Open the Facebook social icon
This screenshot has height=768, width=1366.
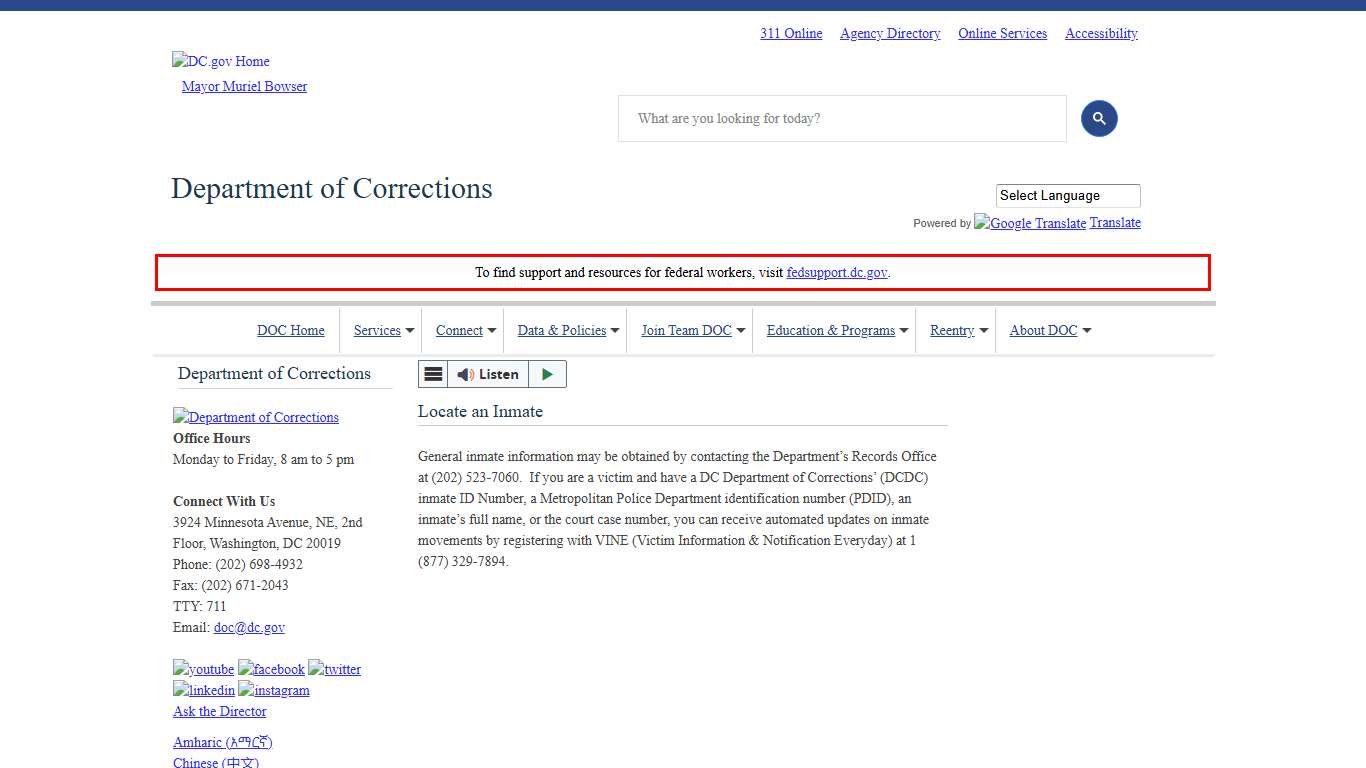pyautogui.click(x=271, y=669)
